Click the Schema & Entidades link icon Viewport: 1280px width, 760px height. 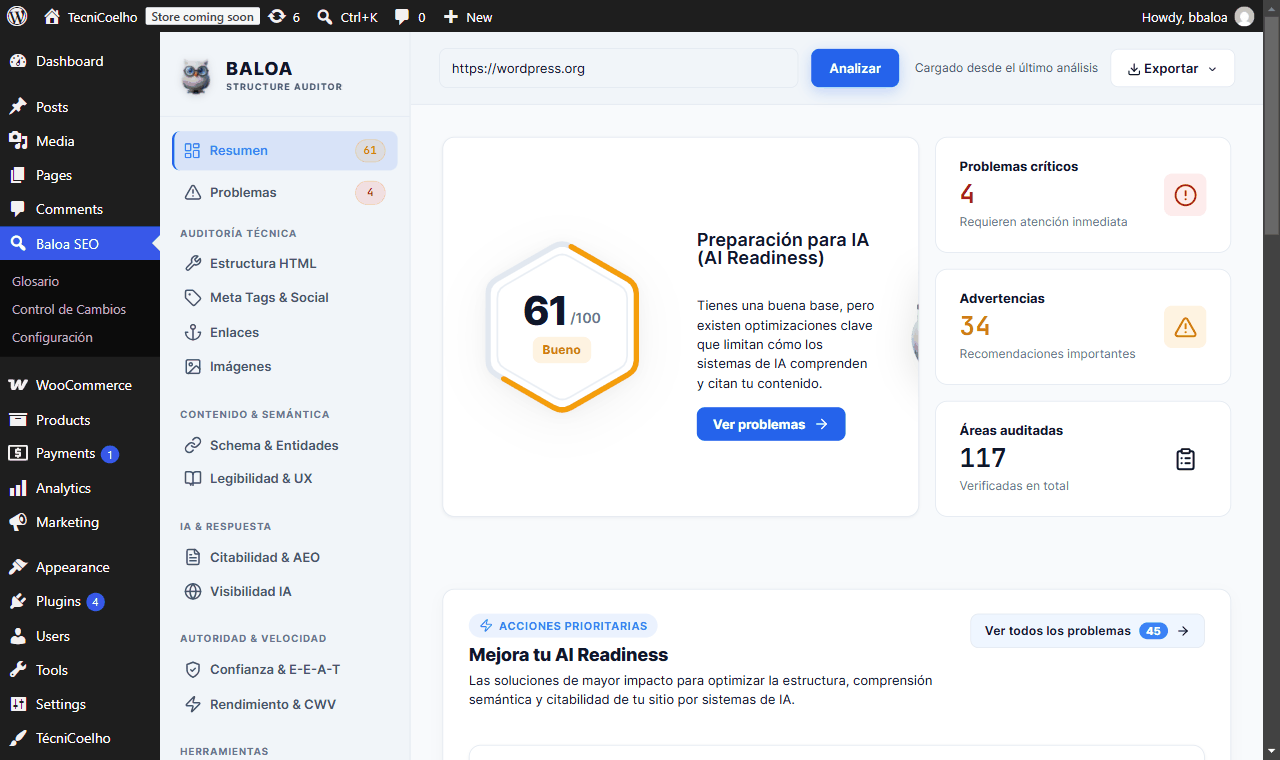pyautogui.click(x=193, y=445)
